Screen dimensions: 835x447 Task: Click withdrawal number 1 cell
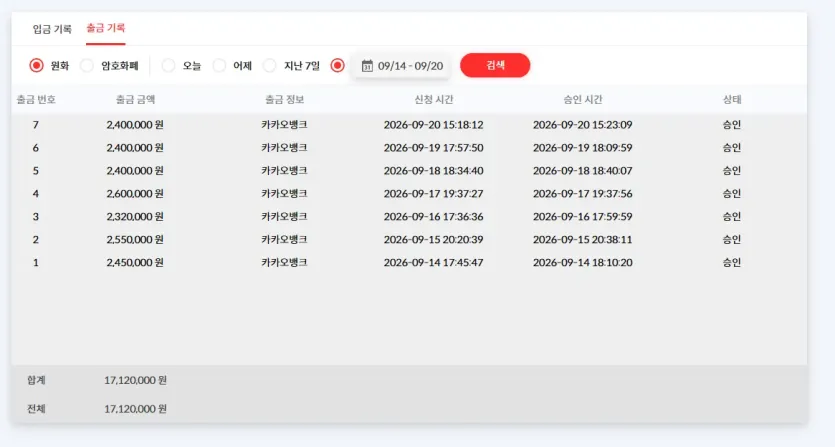tap(36, 262)
